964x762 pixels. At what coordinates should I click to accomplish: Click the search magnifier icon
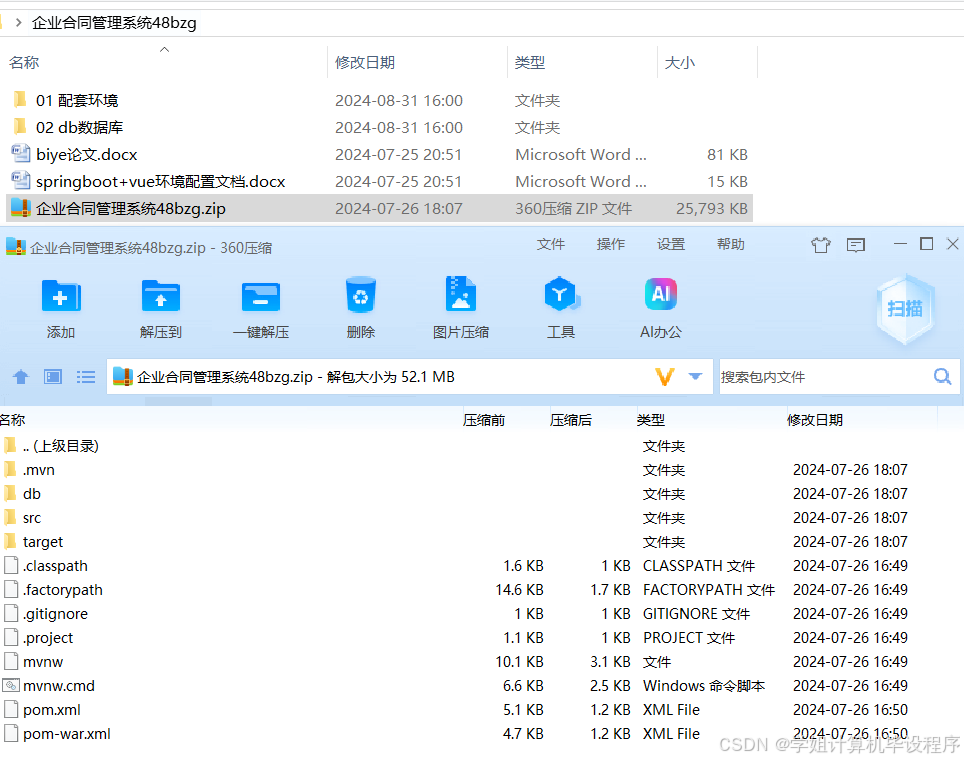pos(942,376)
